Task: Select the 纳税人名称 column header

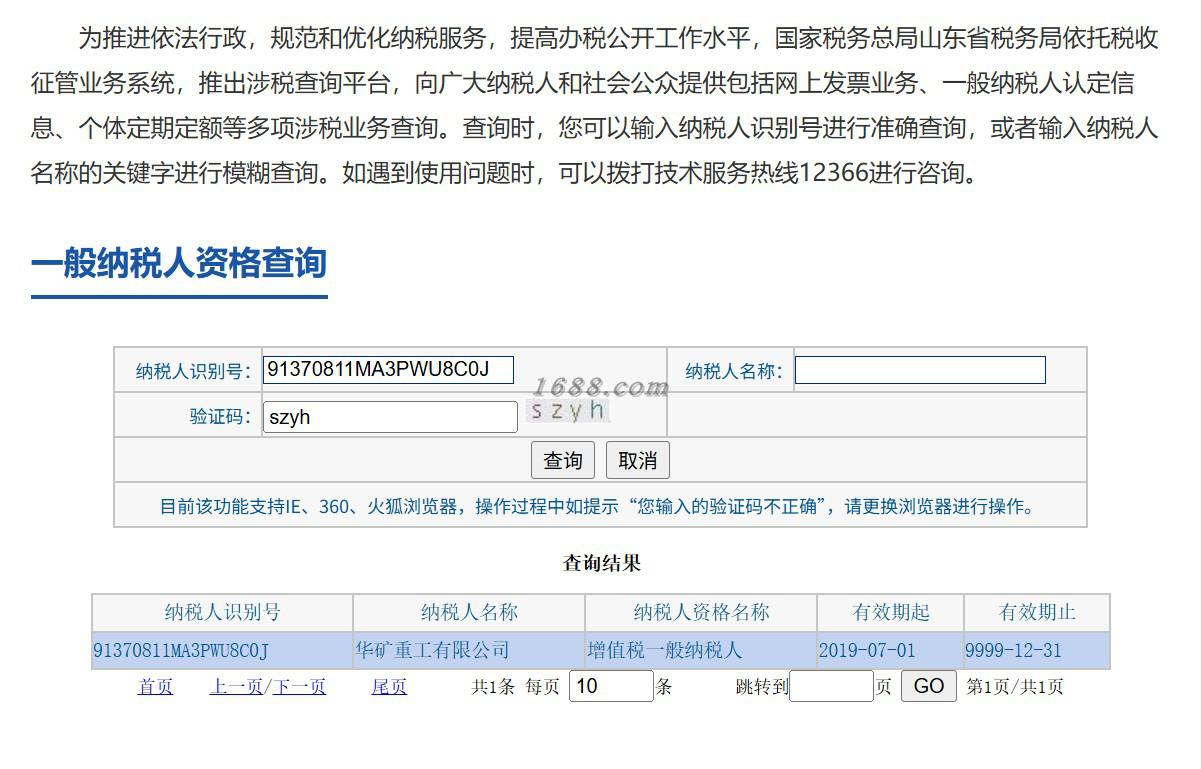Action: pos(469,612)
